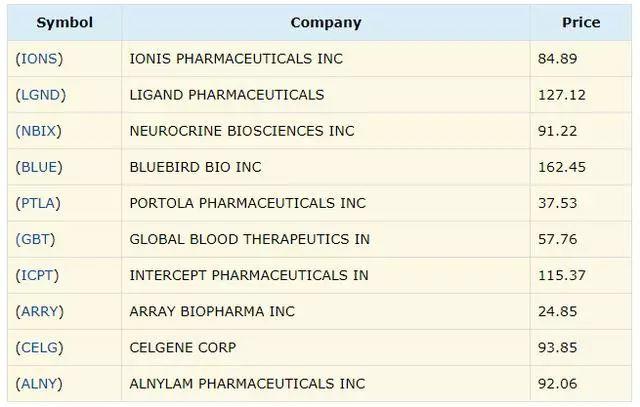640x407 pixels.
Task: Open the CELG stock symbol link
Action: point(39,347)
